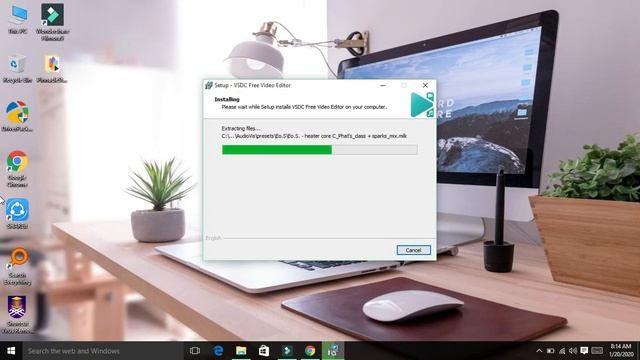Show hidden system tray icons
The width and height of the screenshot is (640, 360).
tap(539, 351)
